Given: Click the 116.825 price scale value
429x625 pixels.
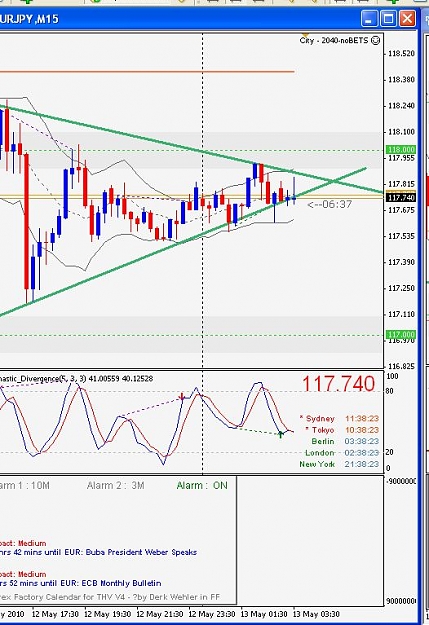Looking at the screenshot, I should (x=401, y=366).
